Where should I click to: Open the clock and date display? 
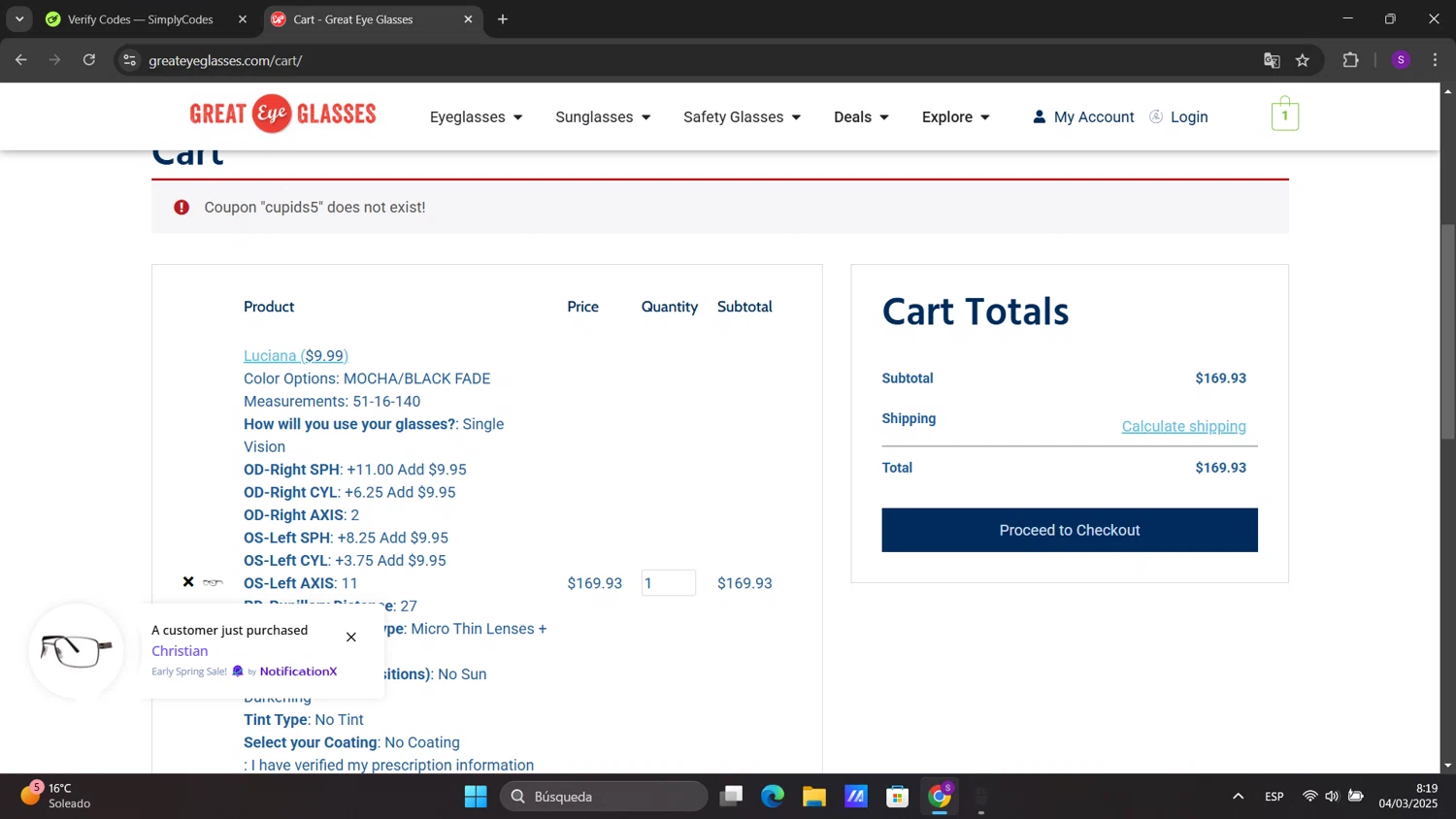pos(1408,796)
